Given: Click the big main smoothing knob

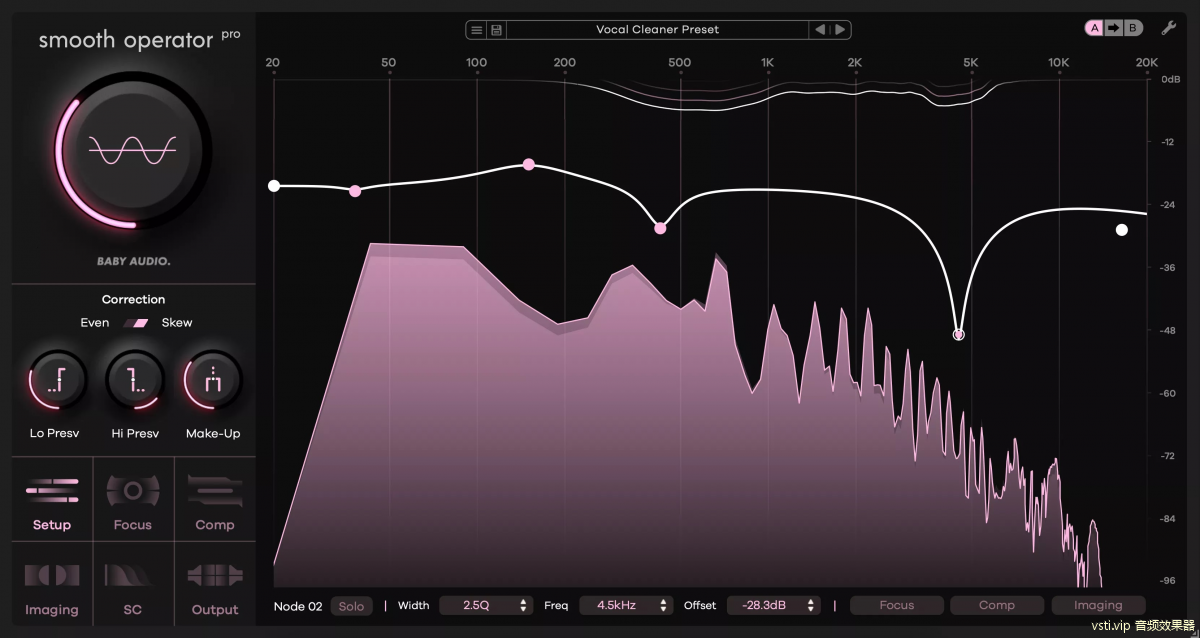Looking at the screenshot, I should tap(133, 151).
